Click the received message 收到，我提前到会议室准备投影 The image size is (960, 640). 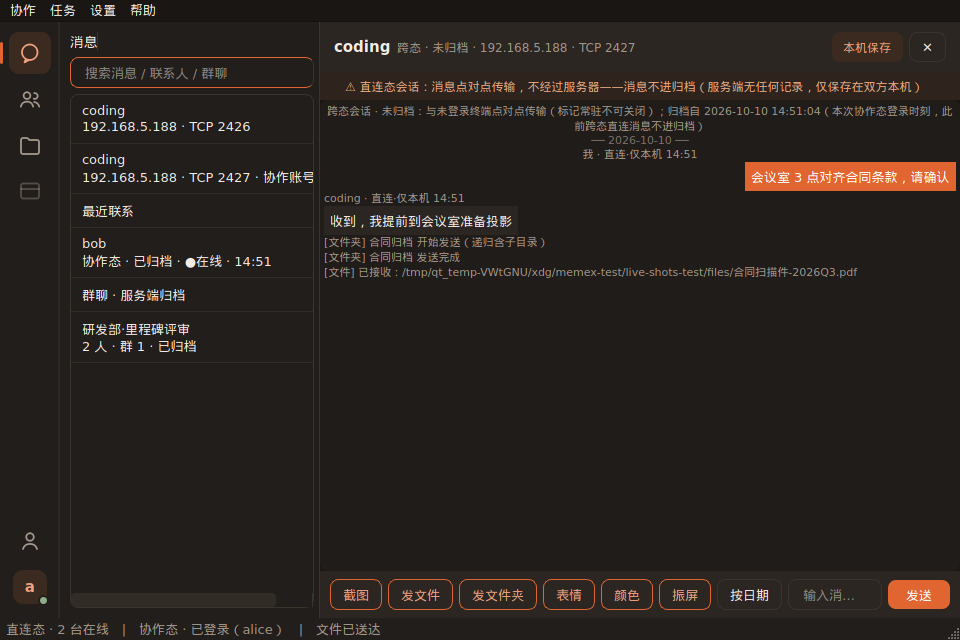421,221
